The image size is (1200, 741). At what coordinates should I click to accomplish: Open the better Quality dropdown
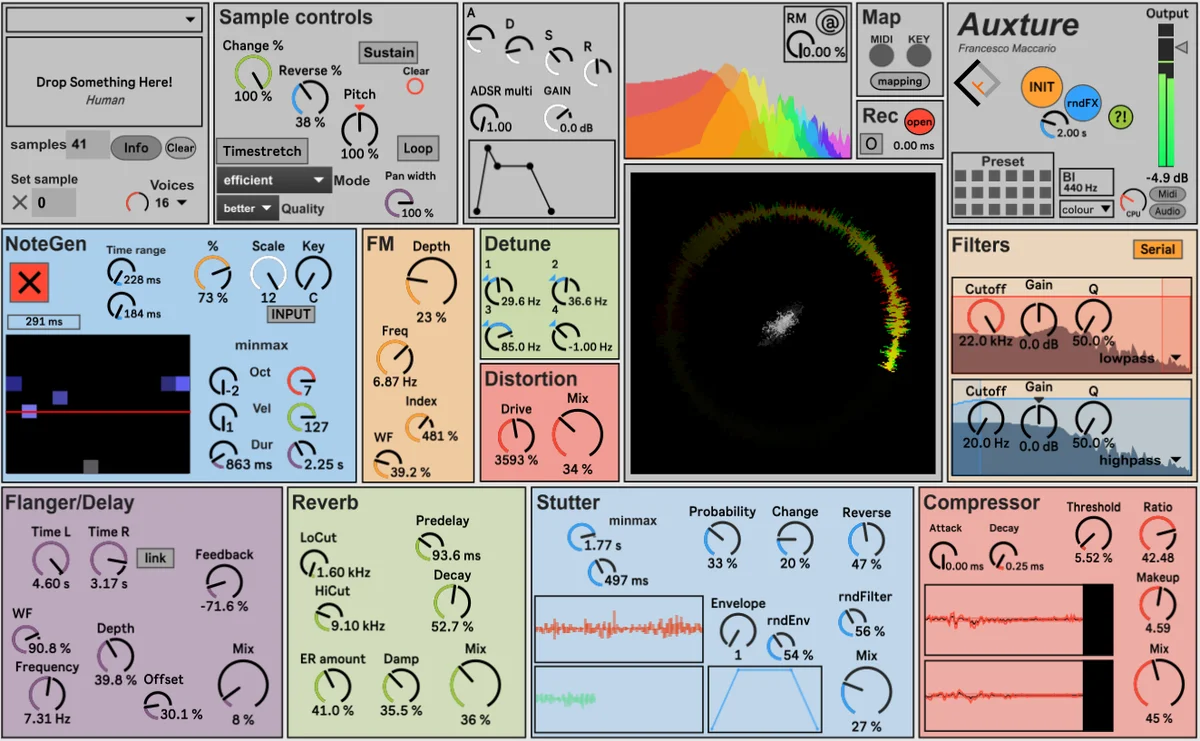pos(248,208)
